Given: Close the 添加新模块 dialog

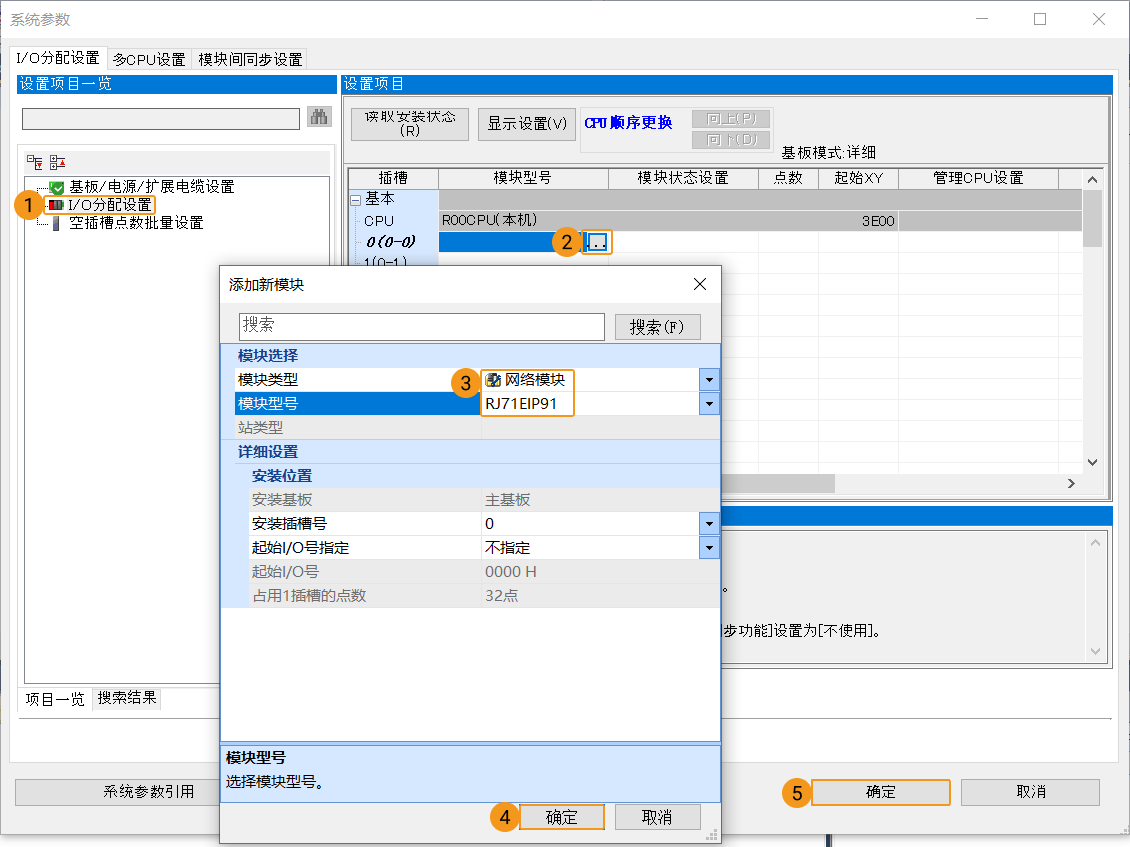Looking at the screenshot, I should [700, 285].
